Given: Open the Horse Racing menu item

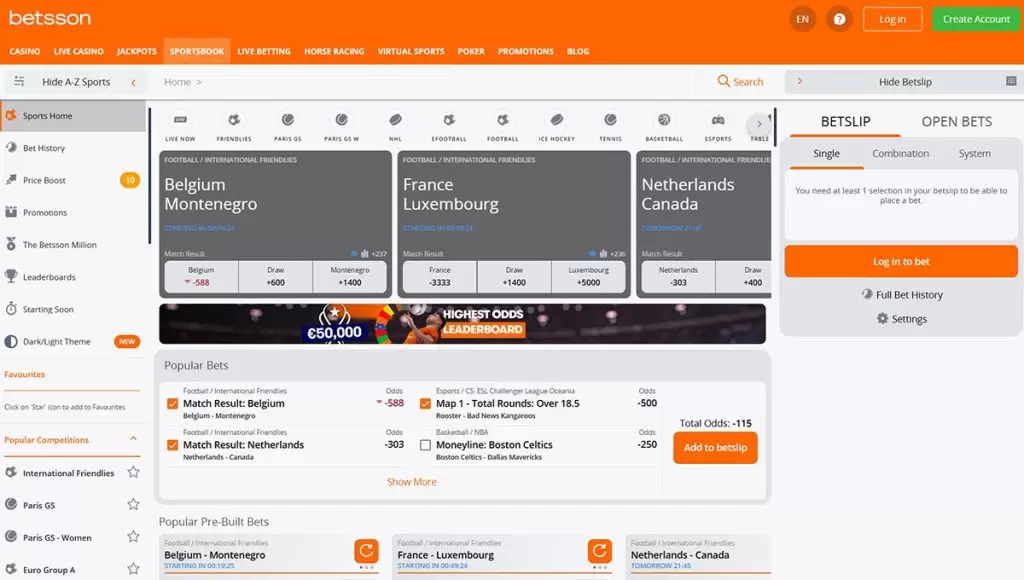Looking at the screenshot, I should tap(334, 51).
